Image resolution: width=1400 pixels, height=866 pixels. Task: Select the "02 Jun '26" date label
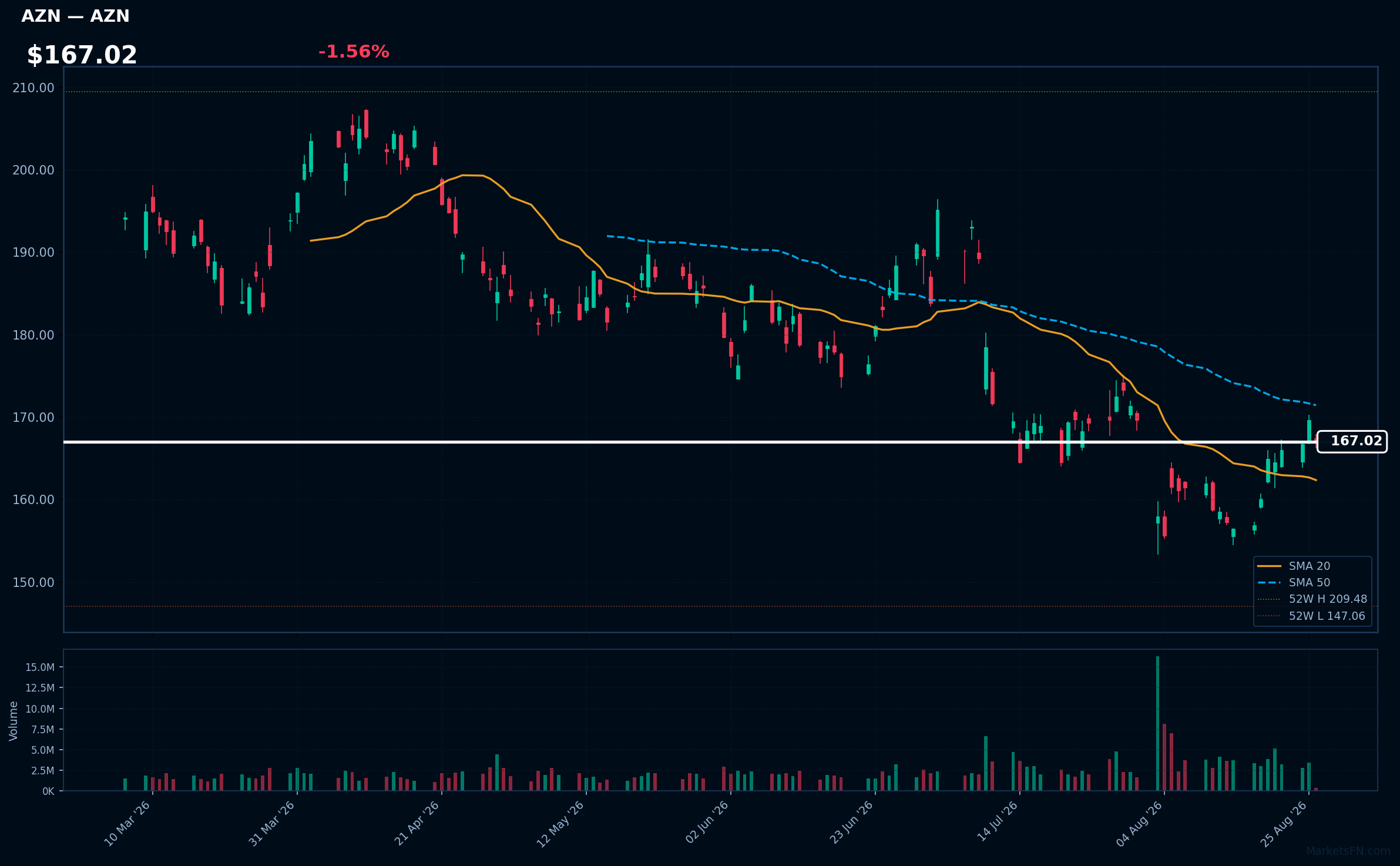click(707, 823)
